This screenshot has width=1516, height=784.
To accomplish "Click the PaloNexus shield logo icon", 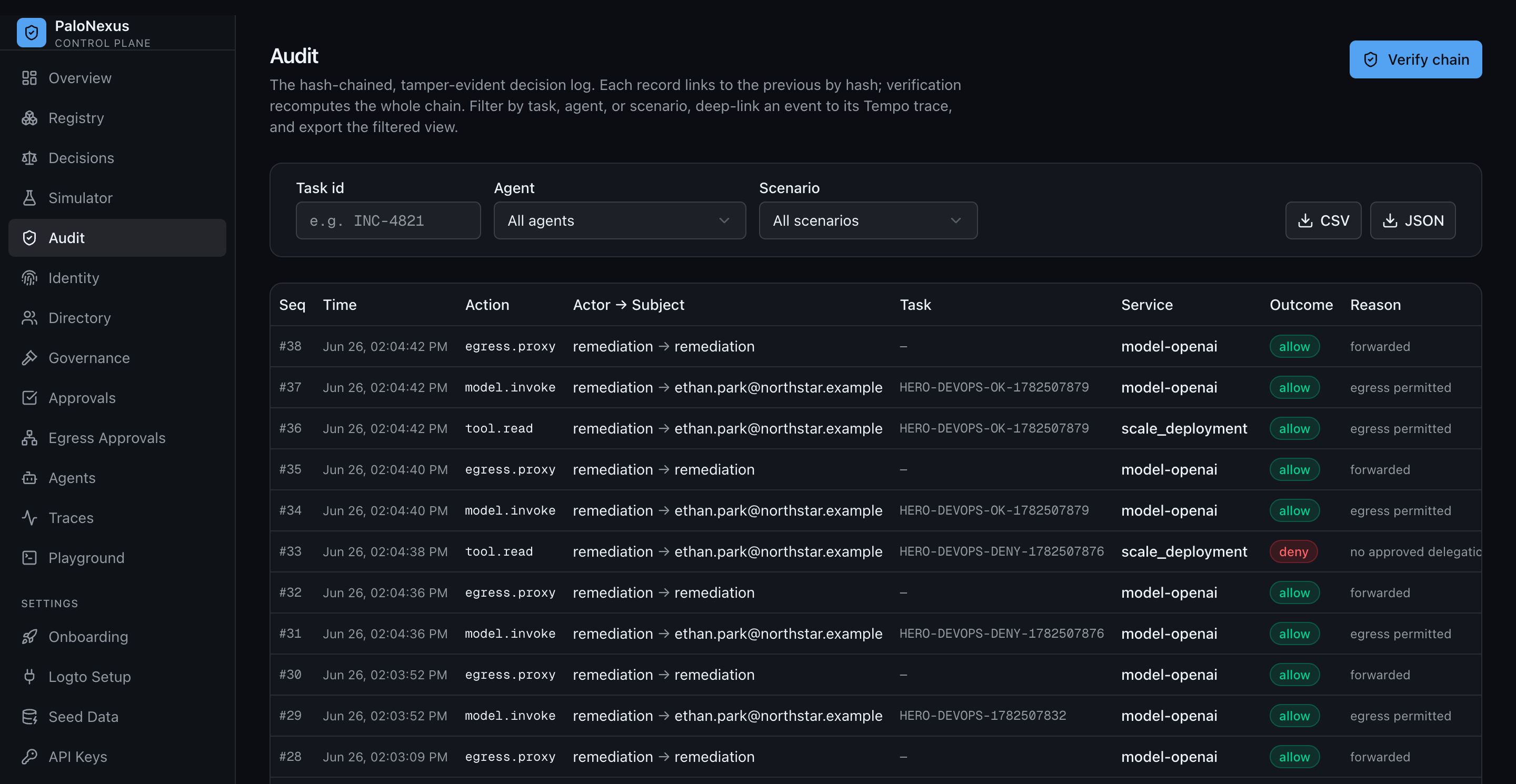I will click(x=31, y=33).
